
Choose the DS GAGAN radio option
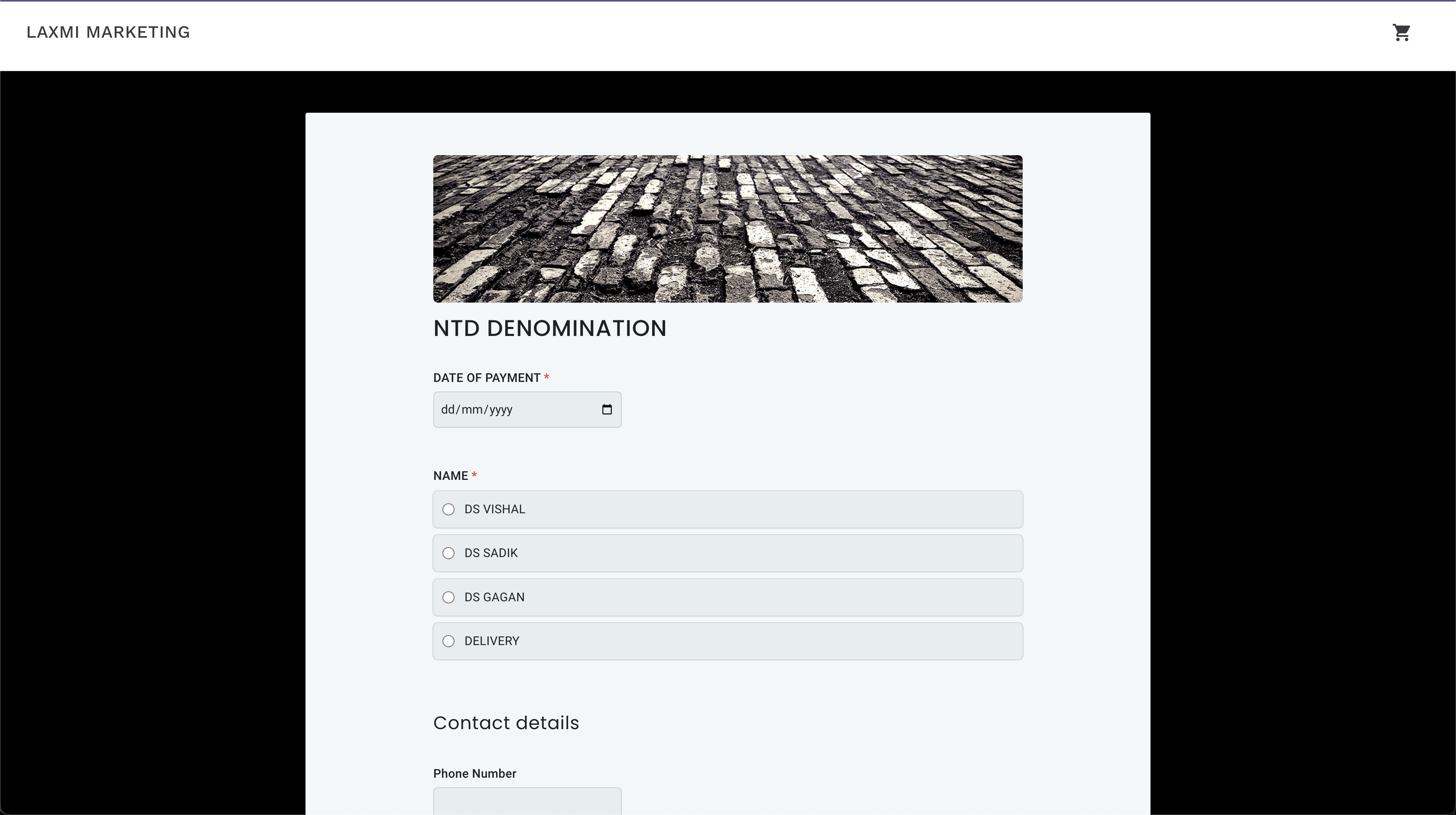448,597
